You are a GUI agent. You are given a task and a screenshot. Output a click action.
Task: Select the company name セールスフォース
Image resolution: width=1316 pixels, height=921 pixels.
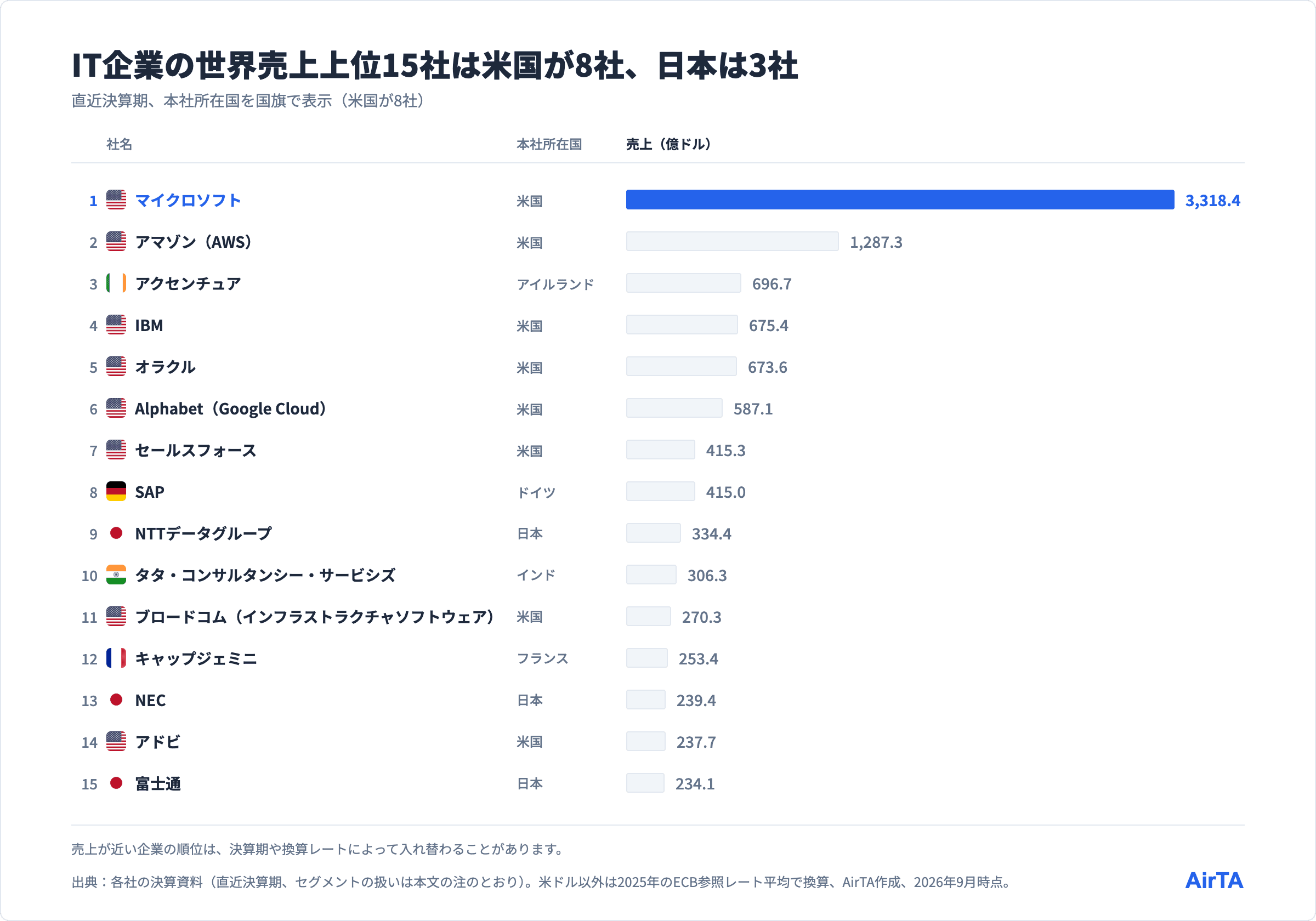pyautogui.click(x=195, y=451)
